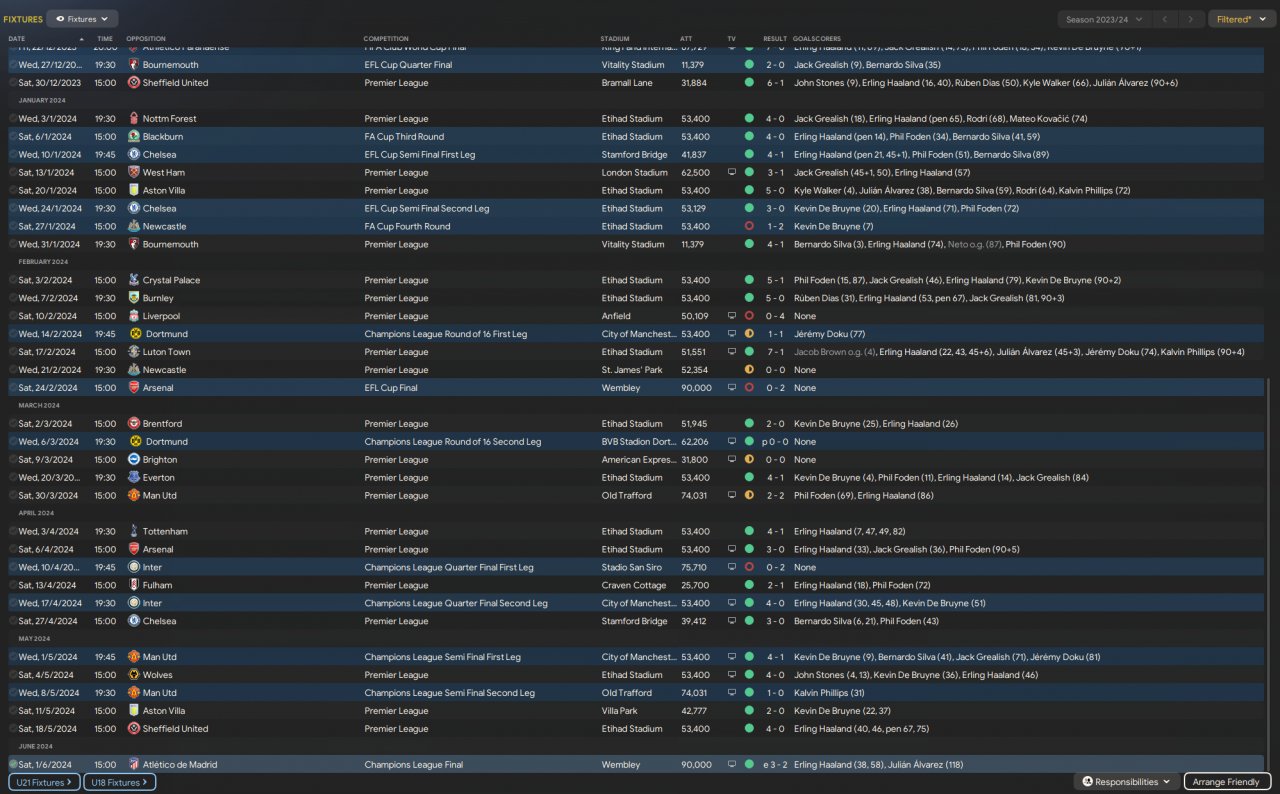Screen dimensions: 1280x794
Task: Go to the previous season arrow
Action: [1165, 19]
